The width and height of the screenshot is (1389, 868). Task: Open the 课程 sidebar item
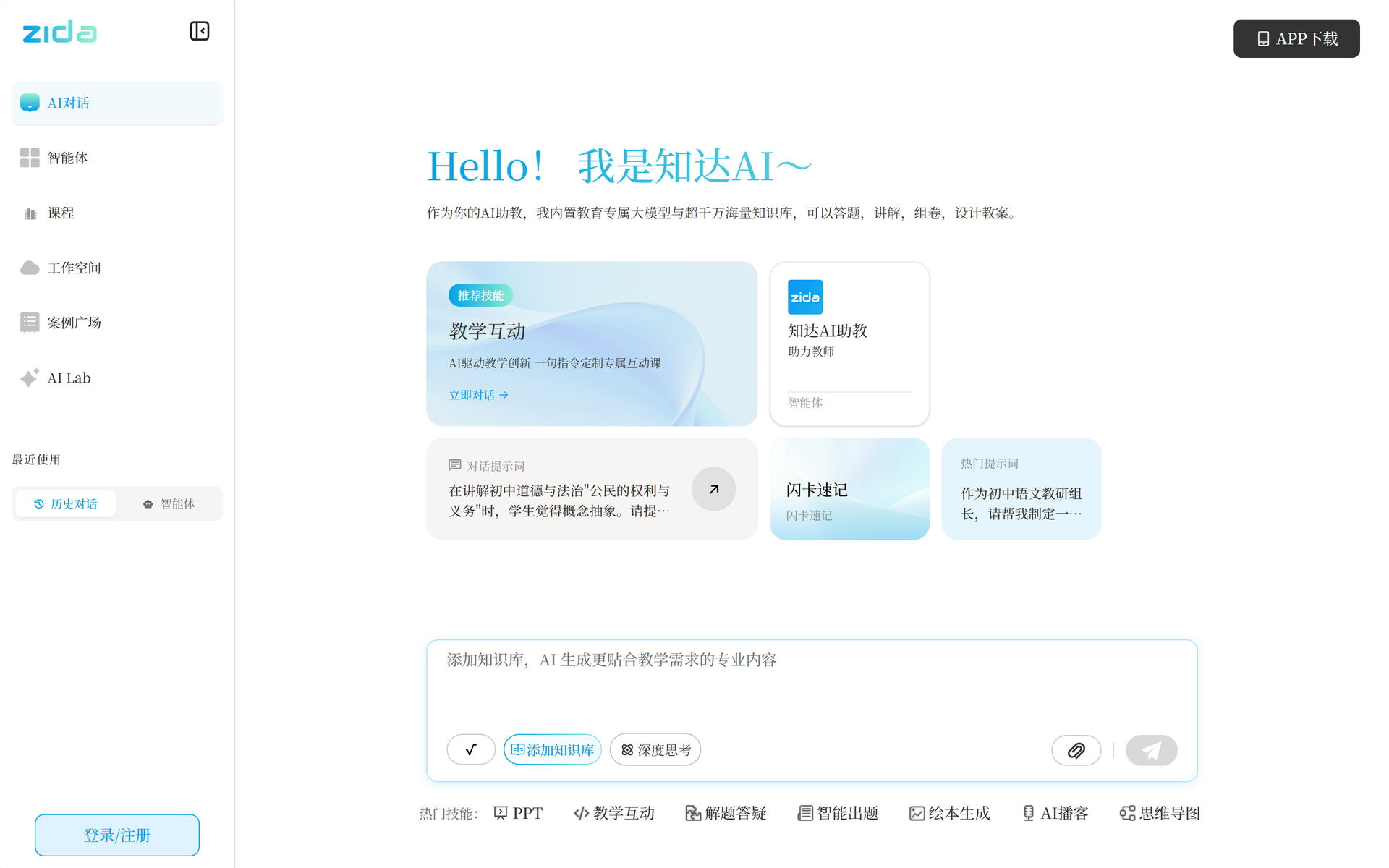[117, 213]
